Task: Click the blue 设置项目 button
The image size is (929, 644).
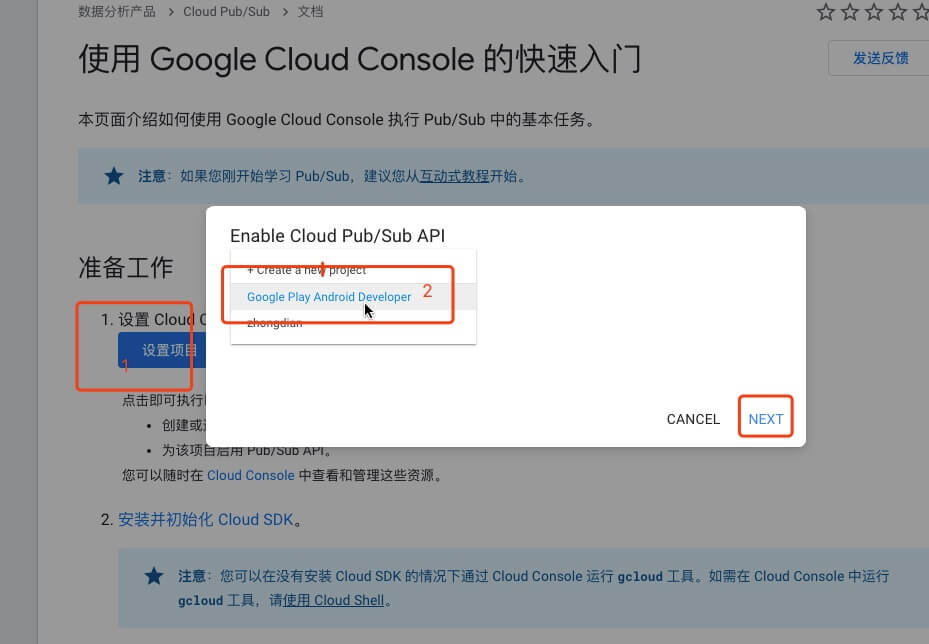Action: click(x=162, y=350)
